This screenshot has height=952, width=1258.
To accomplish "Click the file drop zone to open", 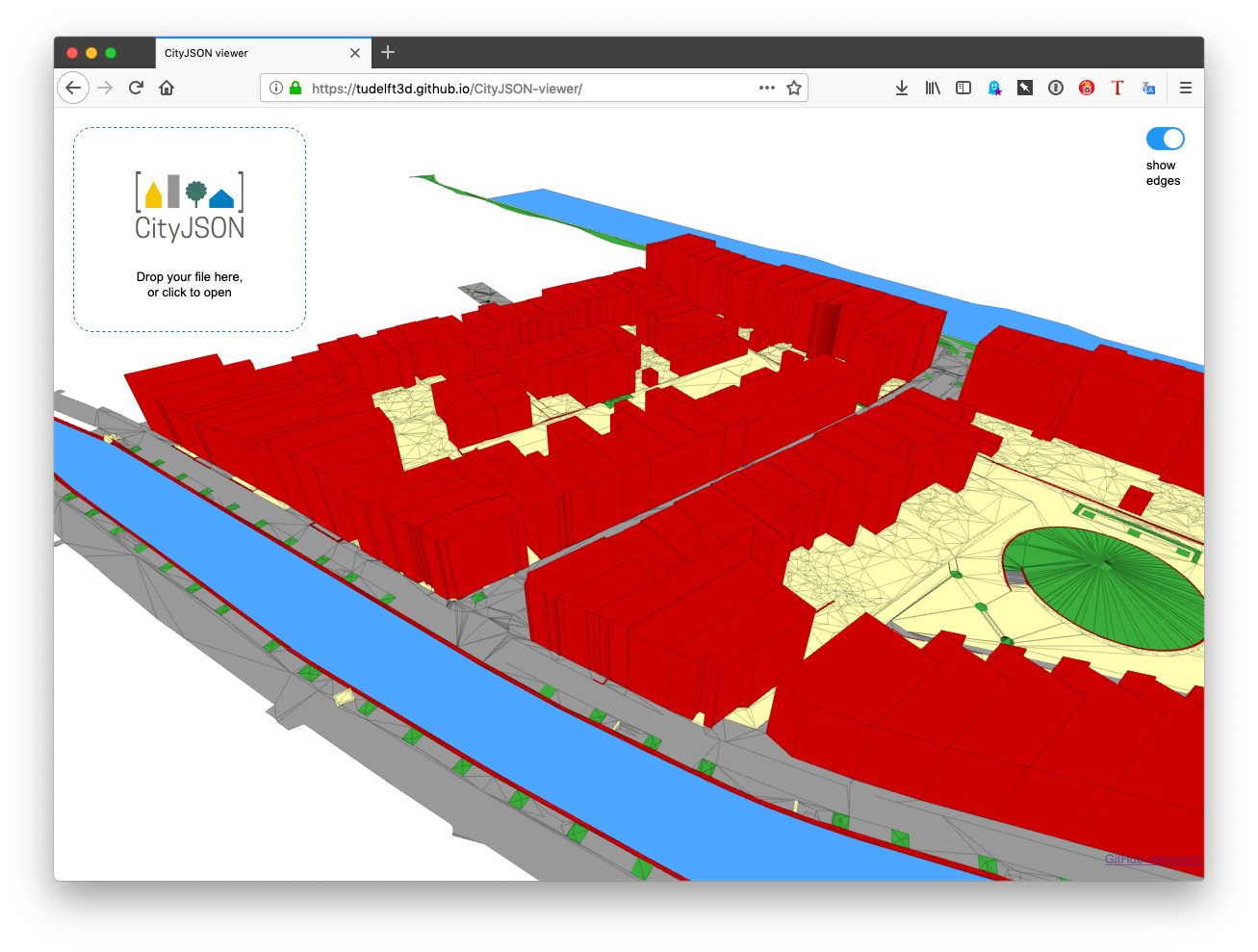I will click(x=190, y=230).
